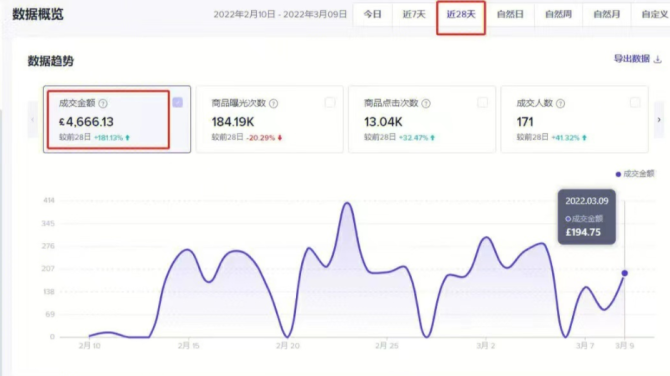Click the 成交金额 chart legend item
This screenshot has width=670, height=376.
click(635, 173)
